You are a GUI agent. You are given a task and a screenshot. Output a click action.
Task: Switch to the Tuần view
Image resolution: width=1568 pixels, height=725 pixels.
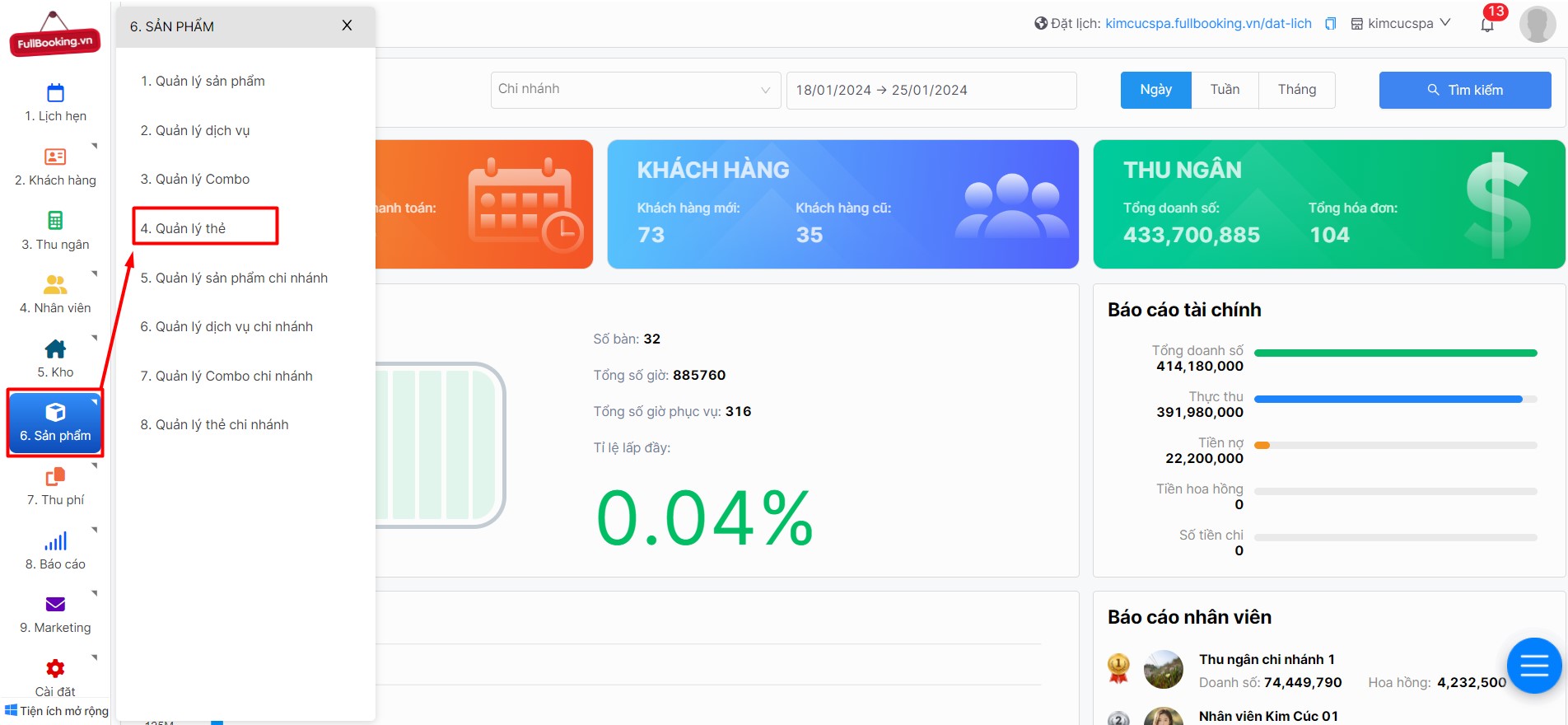(x=1225, y=90)
